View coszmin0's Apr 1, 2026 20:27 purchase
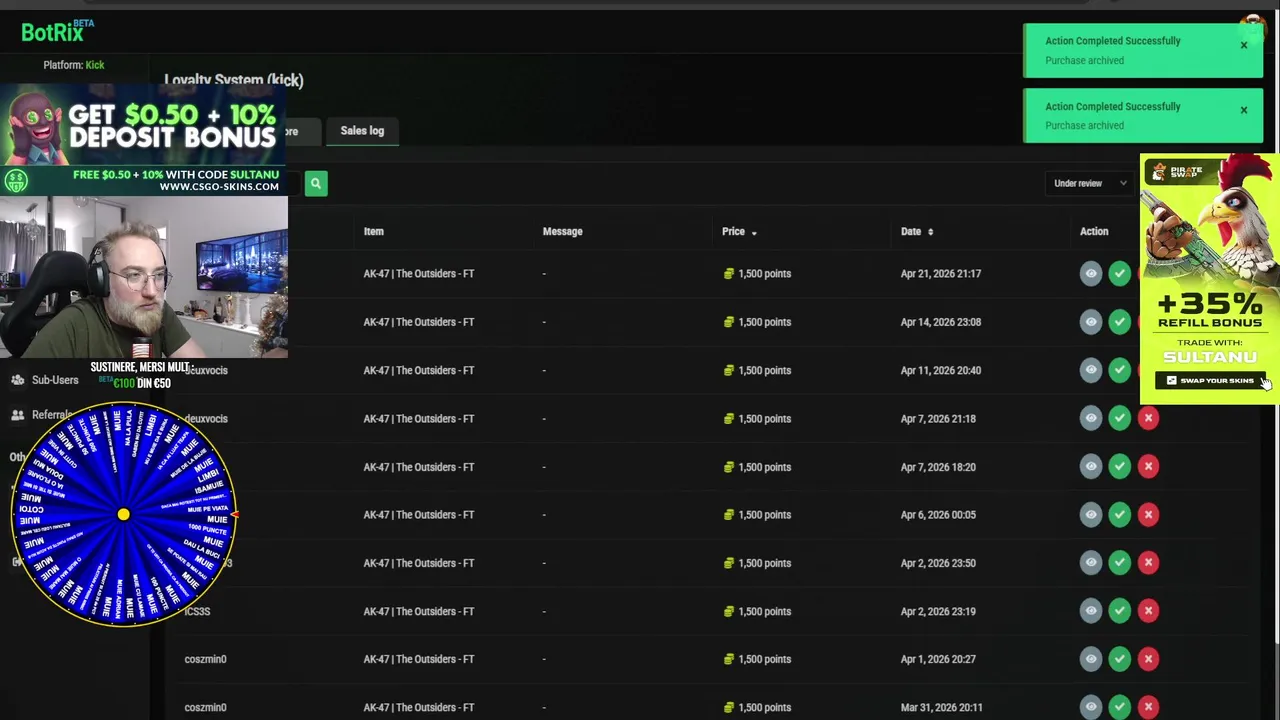 [x=1091, y=659]
